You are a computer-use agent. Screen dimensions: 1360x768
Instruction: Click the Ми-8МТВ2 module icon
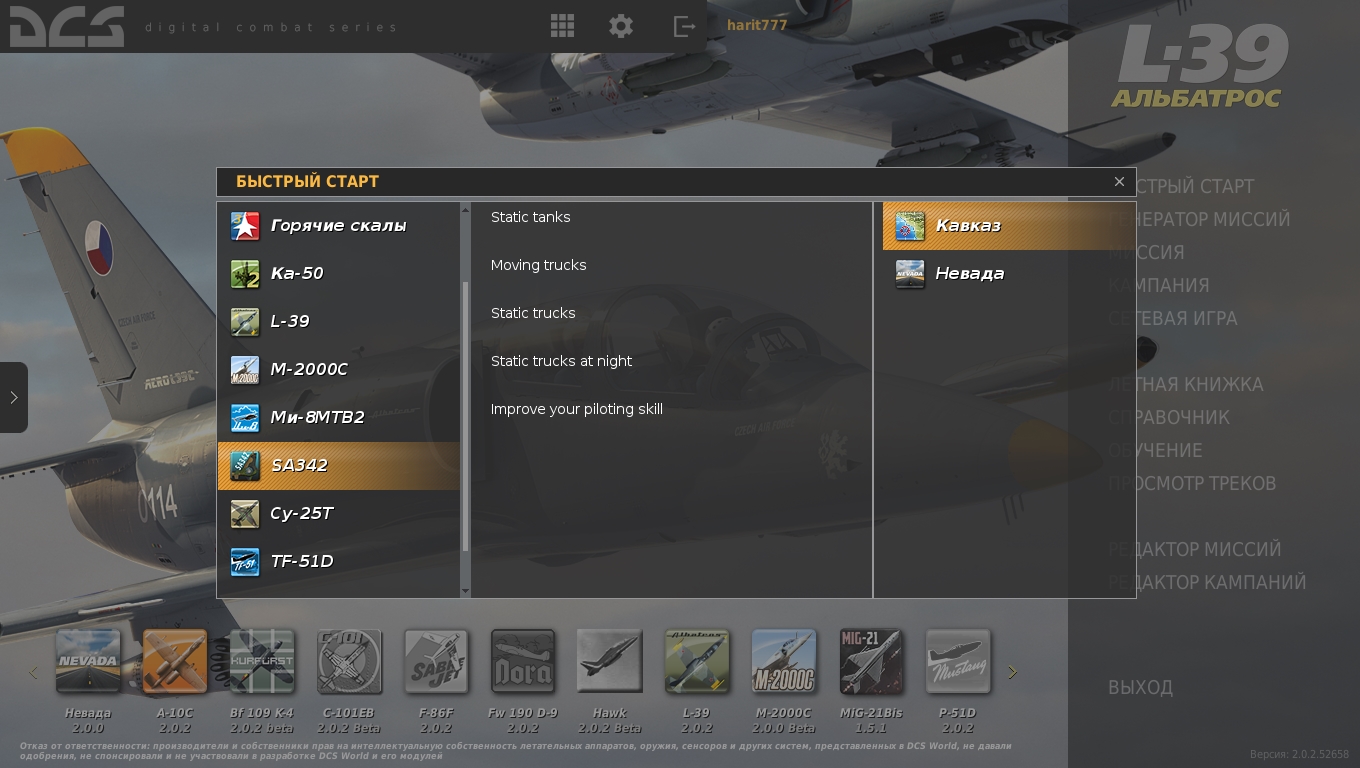tap(245, 418)
